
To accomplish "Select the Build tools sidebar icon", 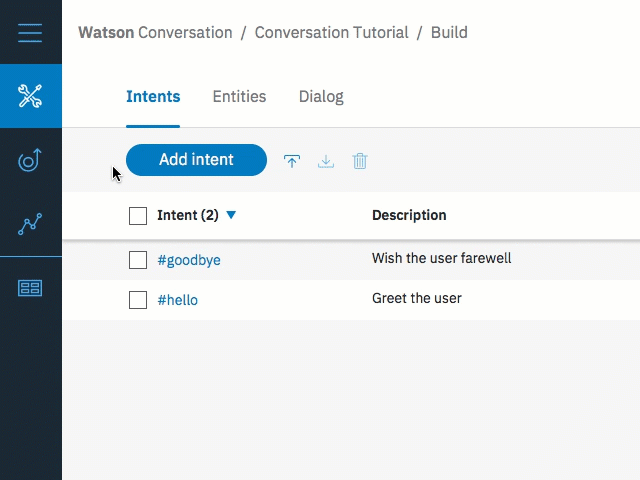I will coord(30,96).
